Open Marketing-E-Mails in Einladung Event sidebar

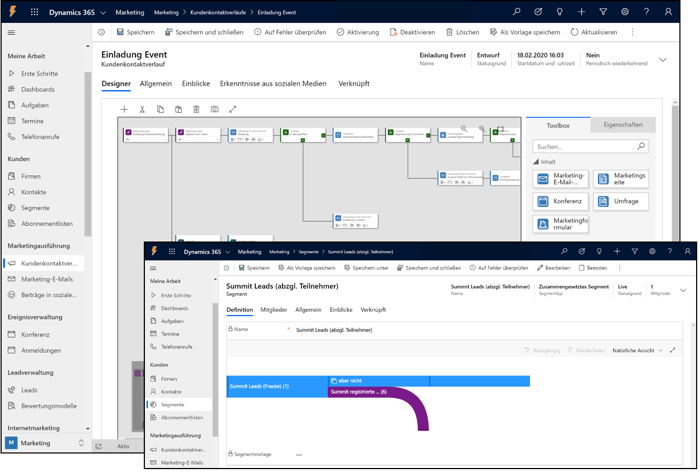(47, 279)
